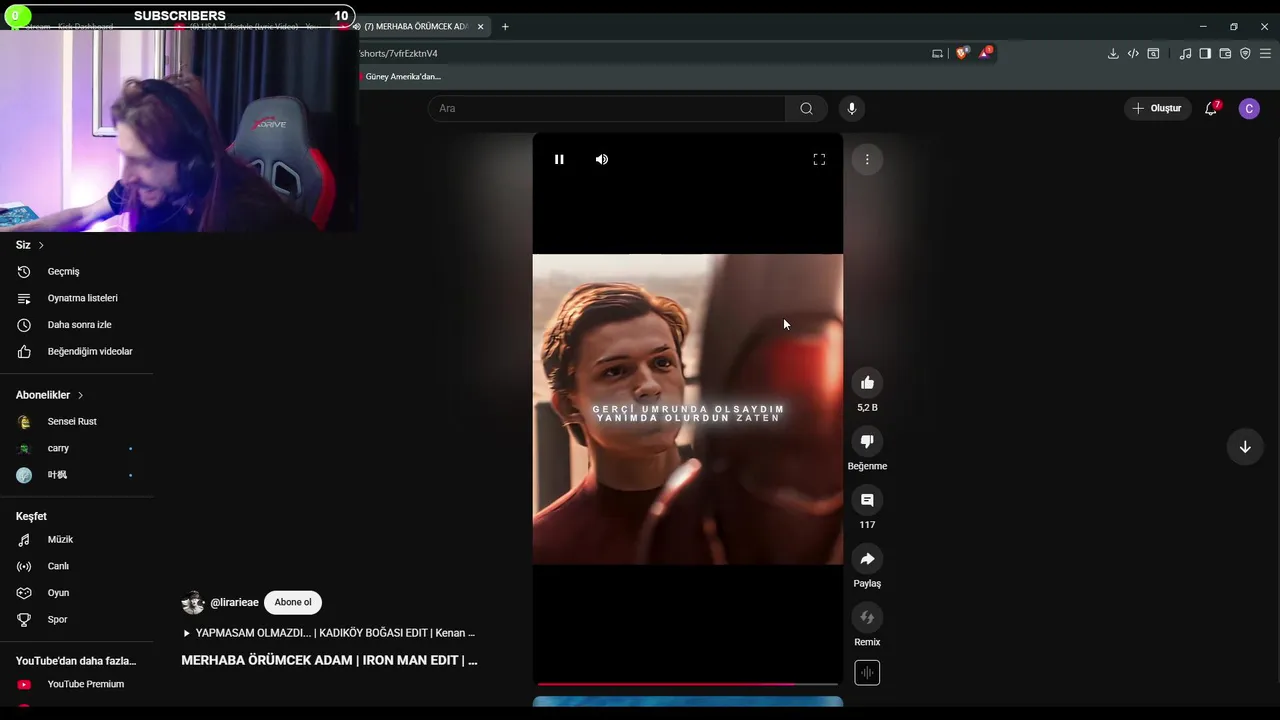
Task: Toggle the browser sidebar panel
Action: 1205,54
